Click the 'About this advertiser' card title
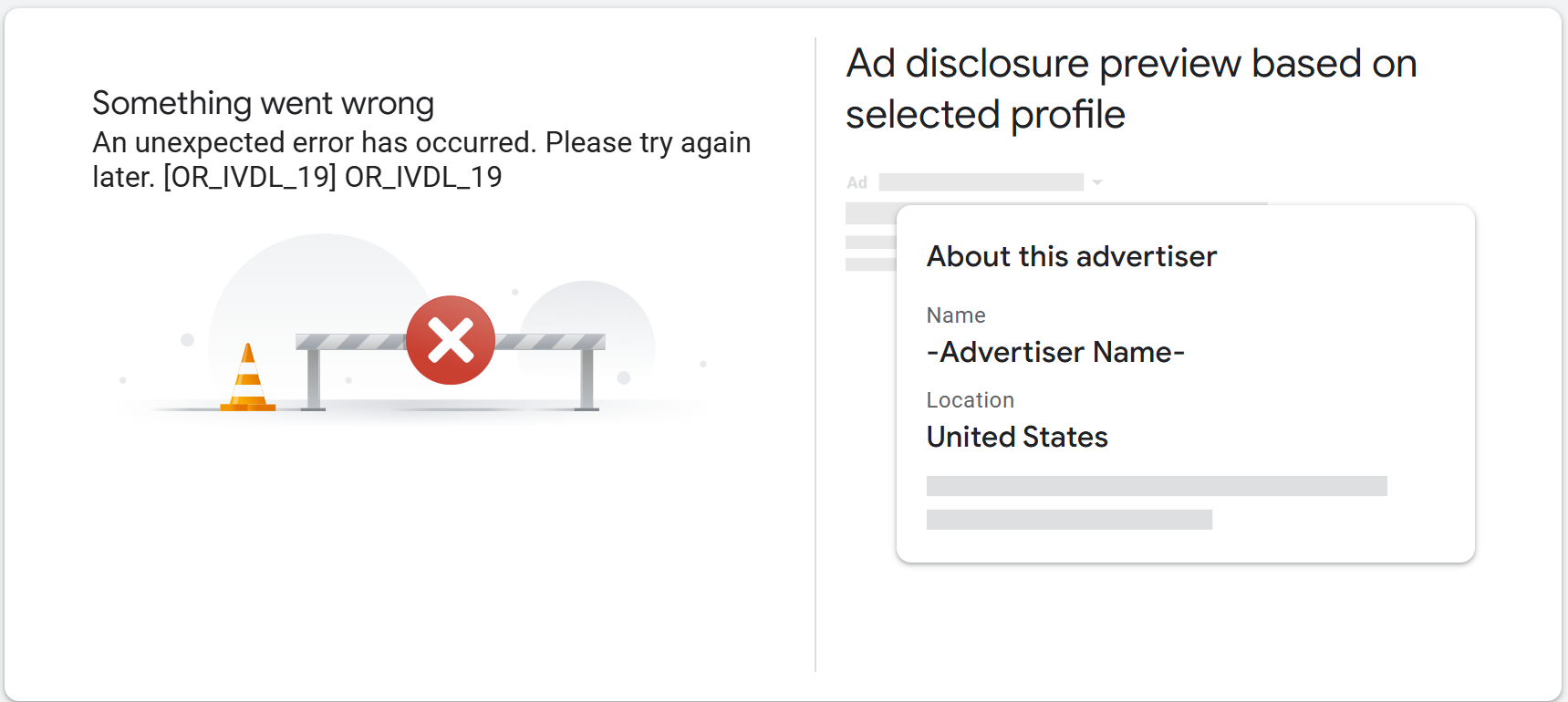The image size is (1568, 702). (1071, 257)
